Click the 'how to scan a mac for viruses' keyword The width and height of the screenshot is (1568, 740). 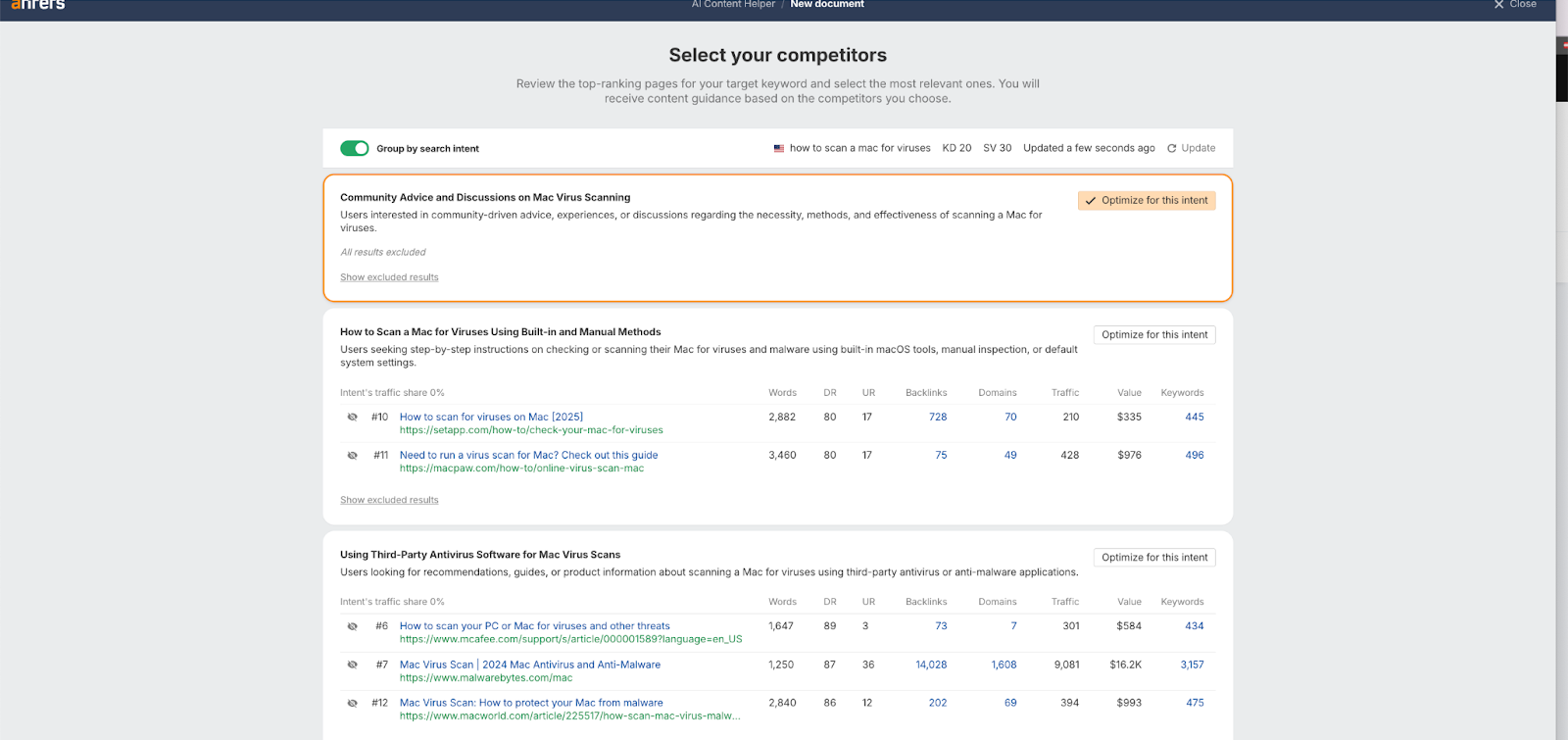pos(860,148)
